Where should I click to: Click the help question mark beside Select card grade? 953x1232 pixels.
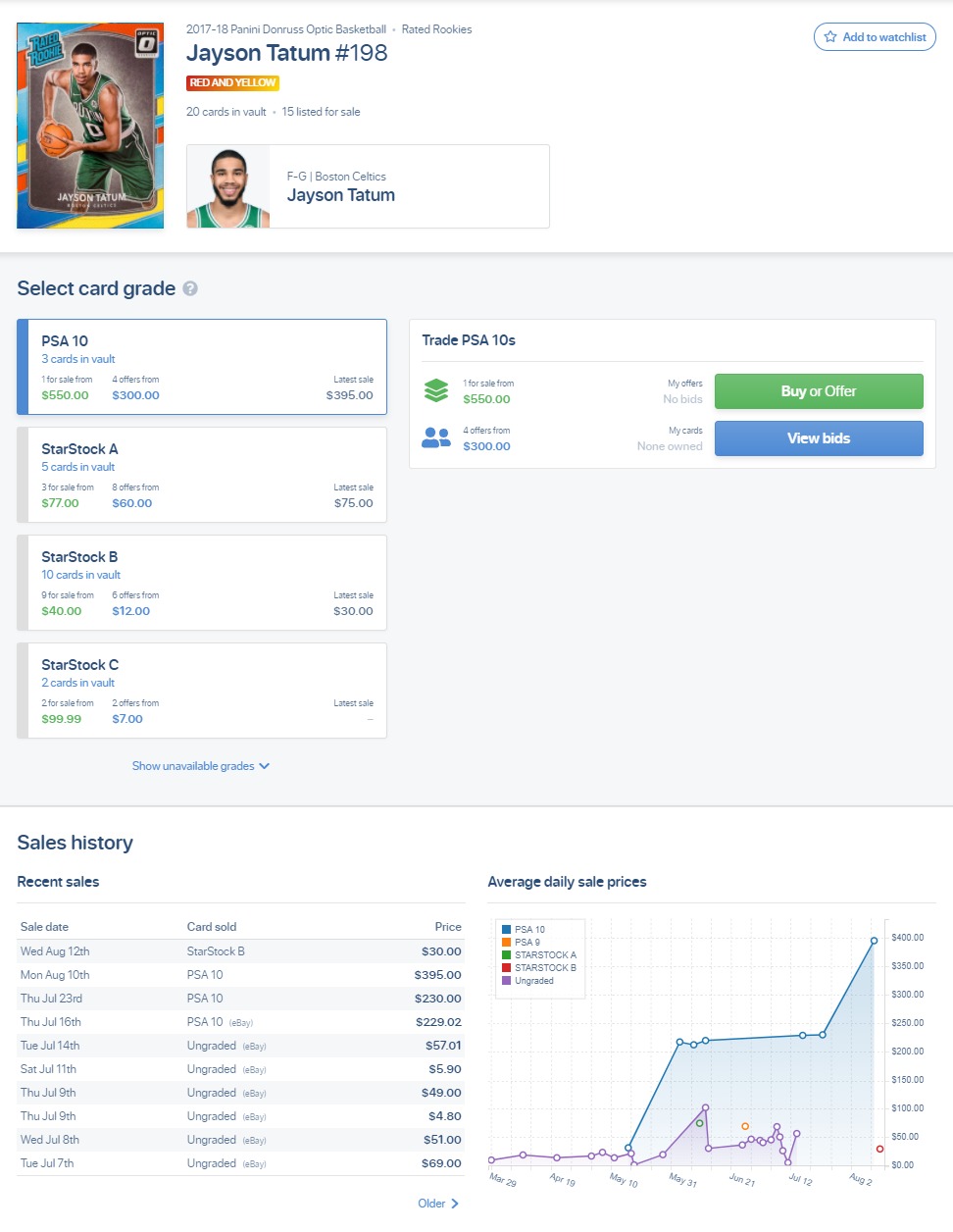(190, 288)
